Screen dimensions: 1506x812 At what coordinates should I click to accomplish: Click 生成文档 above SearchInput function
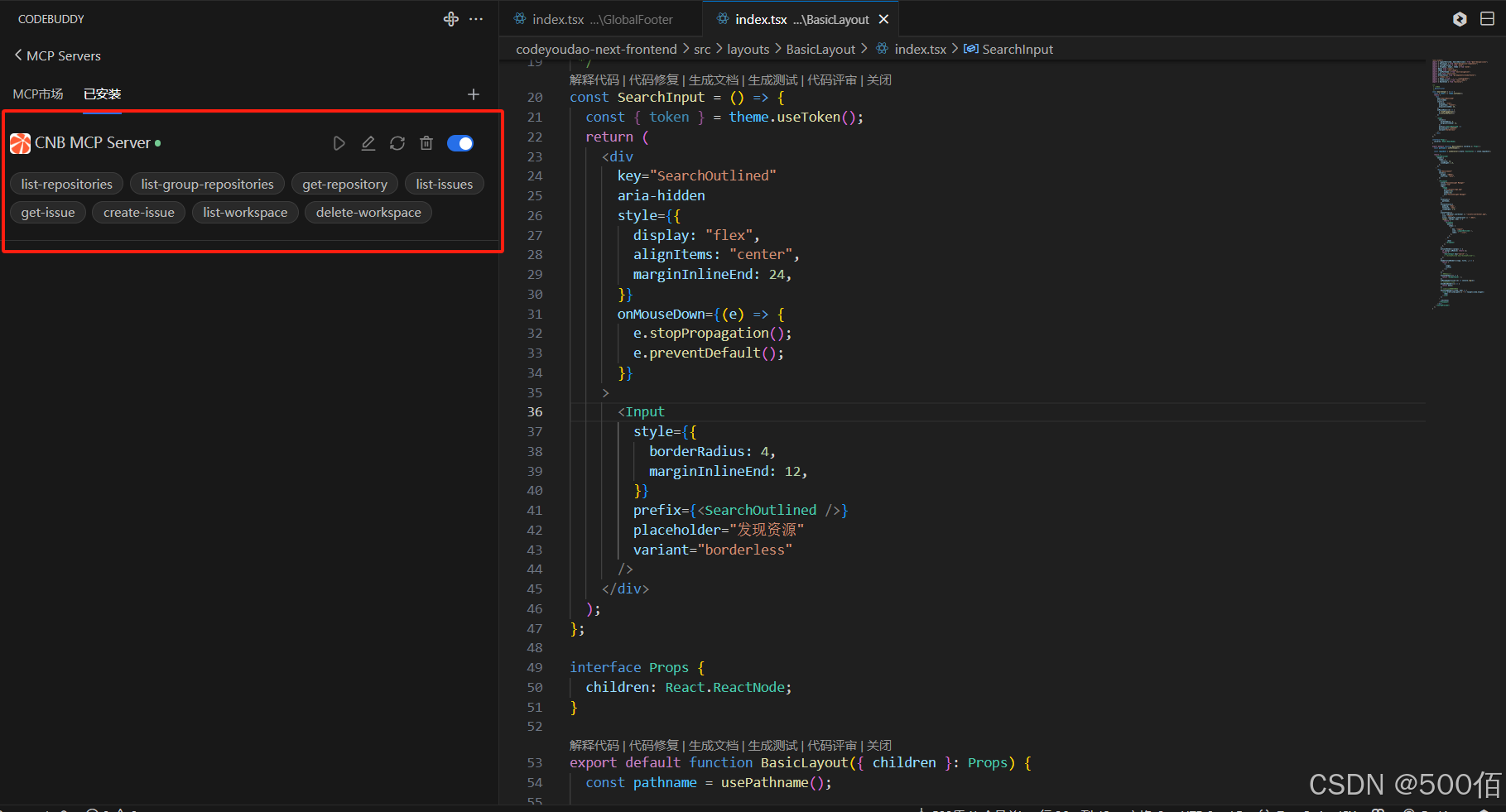coord(714,80)
